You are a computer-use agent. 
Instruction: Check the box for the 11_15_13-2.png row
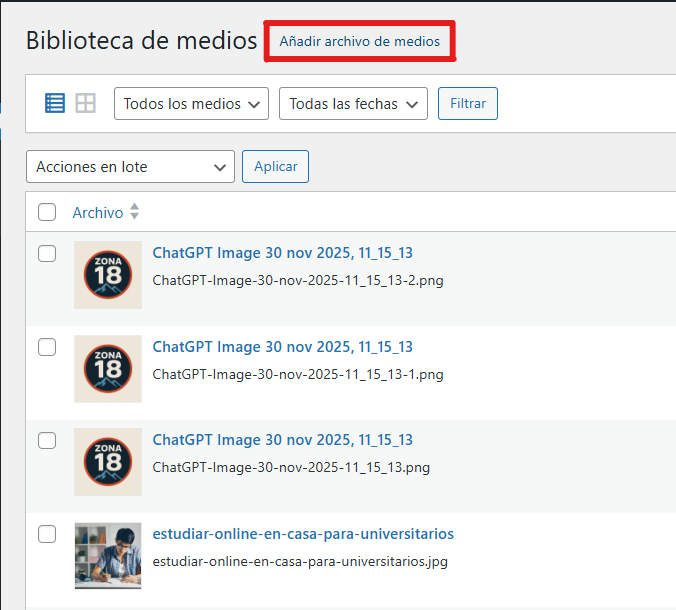point(47,254)
